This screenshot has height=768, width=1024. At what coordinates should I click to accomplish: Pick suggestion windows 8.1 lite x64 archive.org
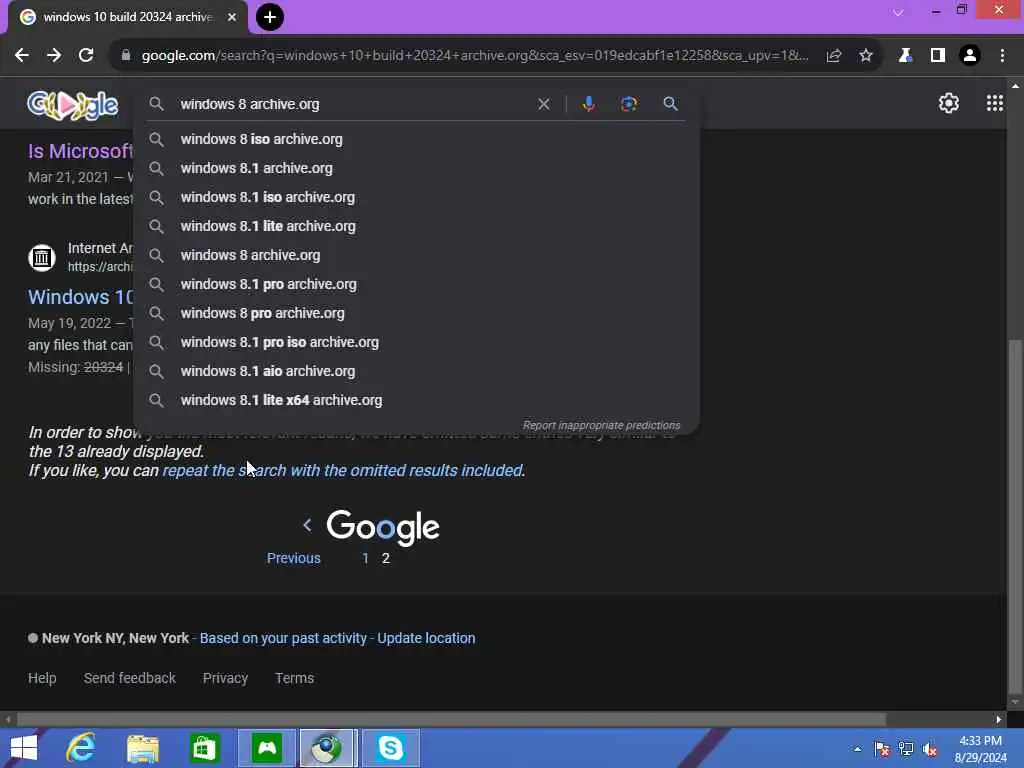[416, 400]
